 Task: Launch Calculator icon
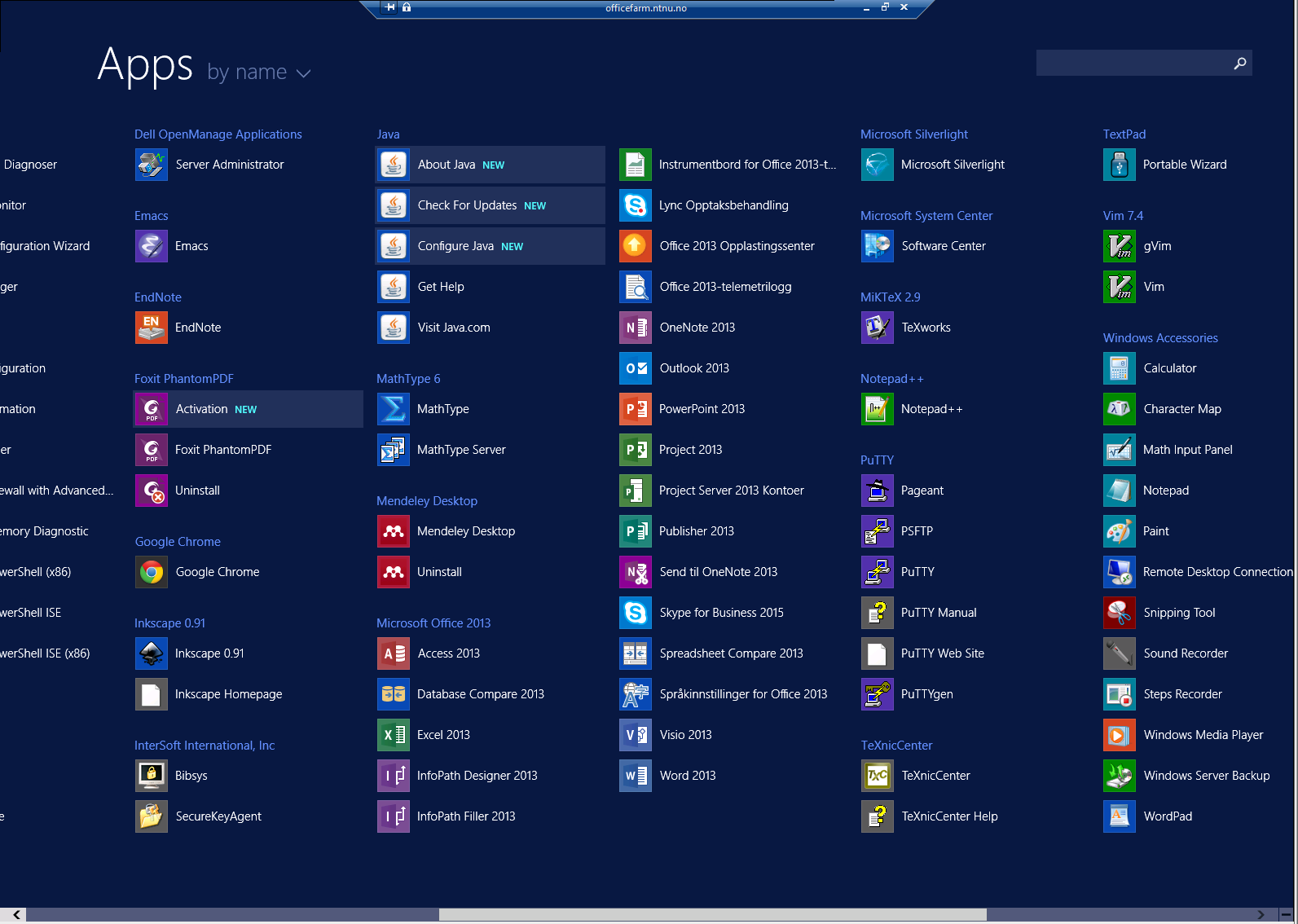click(x=1120, y=368)
